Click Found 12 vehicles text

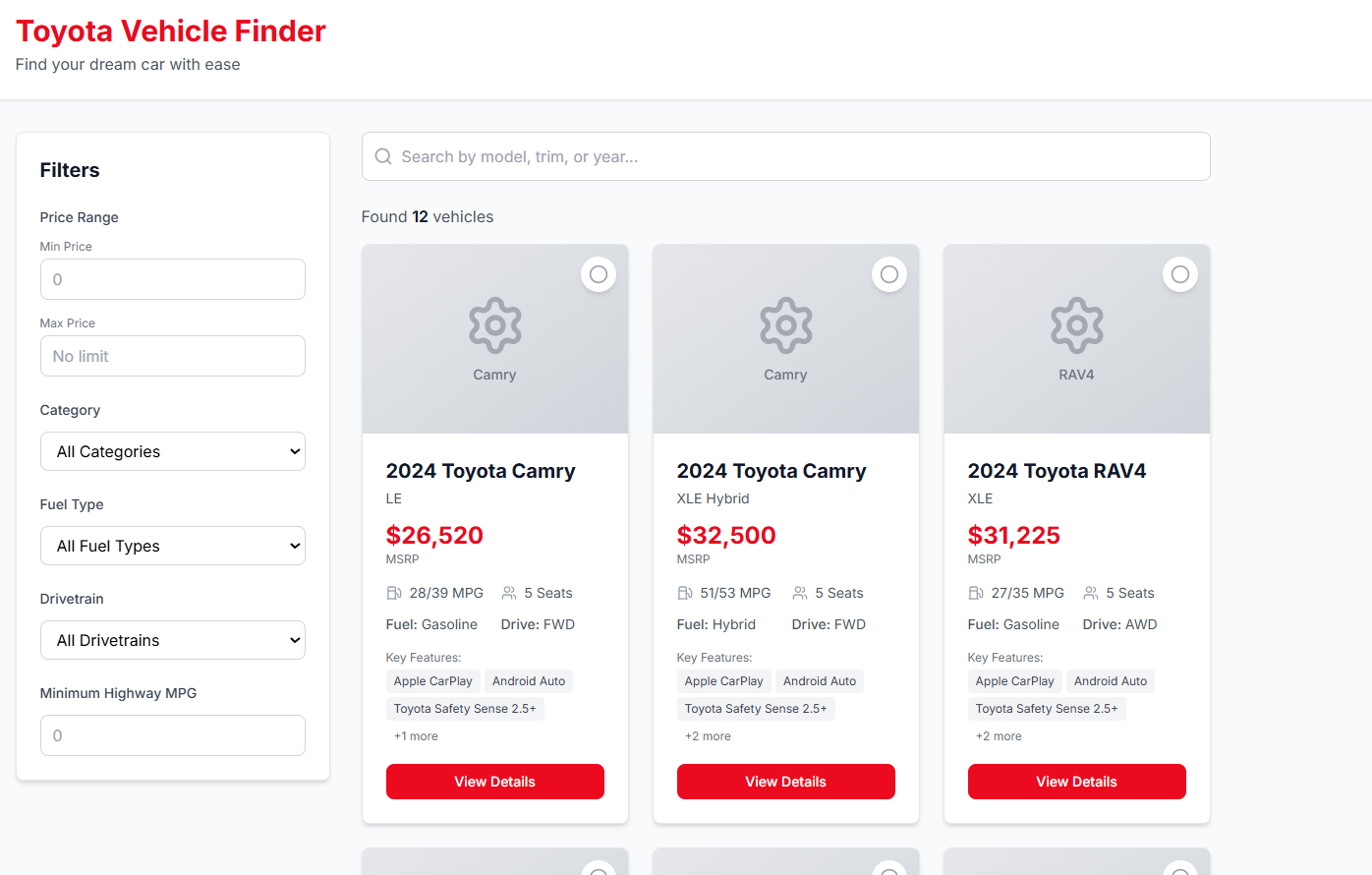[x=428, y=216]
